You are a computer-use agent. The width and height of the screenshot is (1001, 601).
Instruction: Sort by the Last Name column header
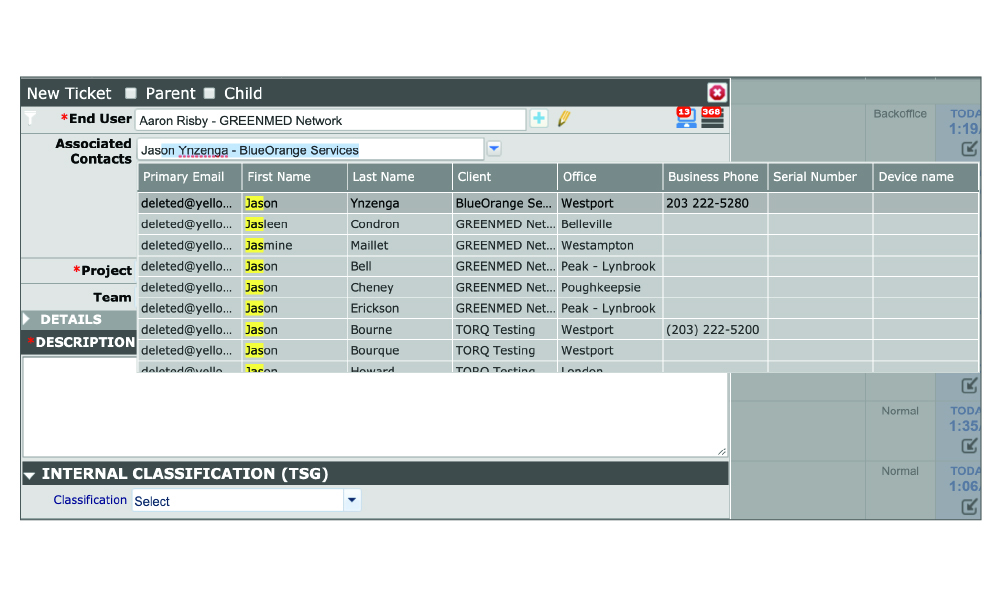tap(383, 177)
